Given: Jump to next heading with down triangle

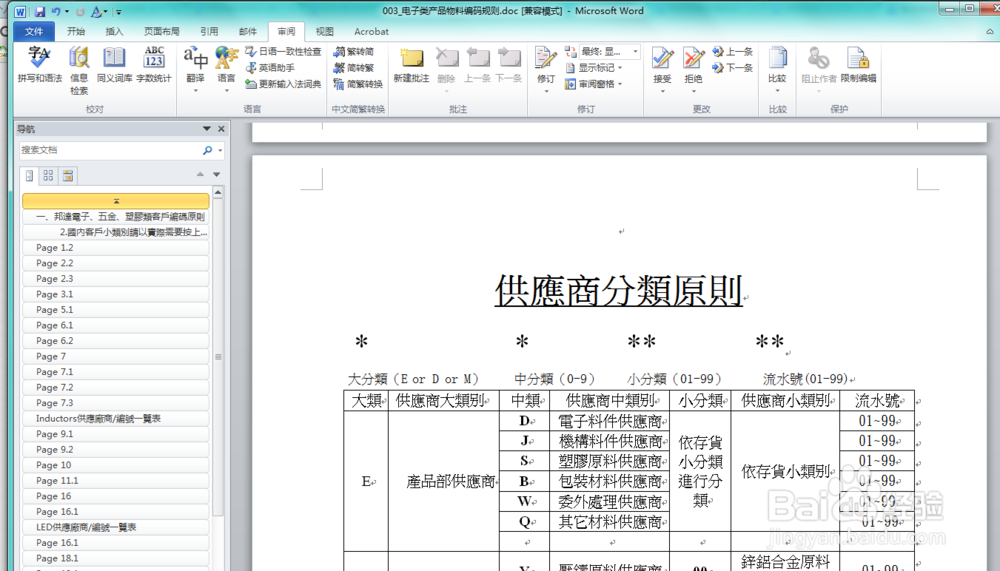Looking at the screenshot, I should pyautogui.click(x=217, y=174).
